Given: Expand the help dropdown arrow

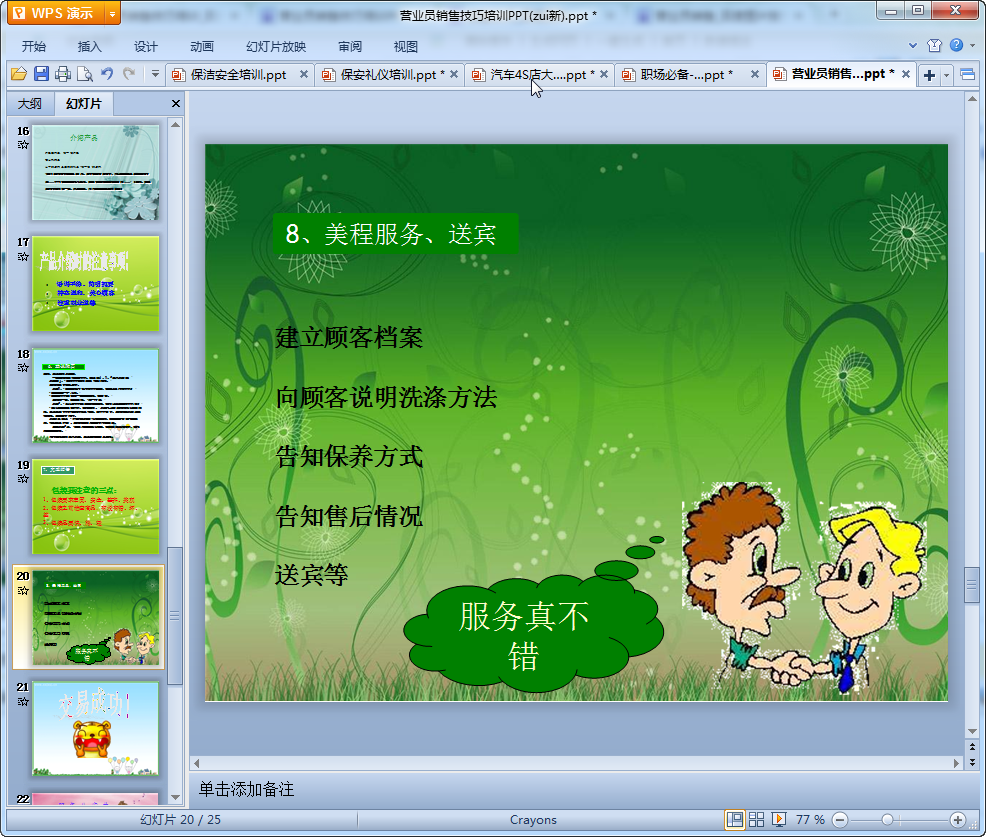Looking at the screenshot, I should (973, 45).
